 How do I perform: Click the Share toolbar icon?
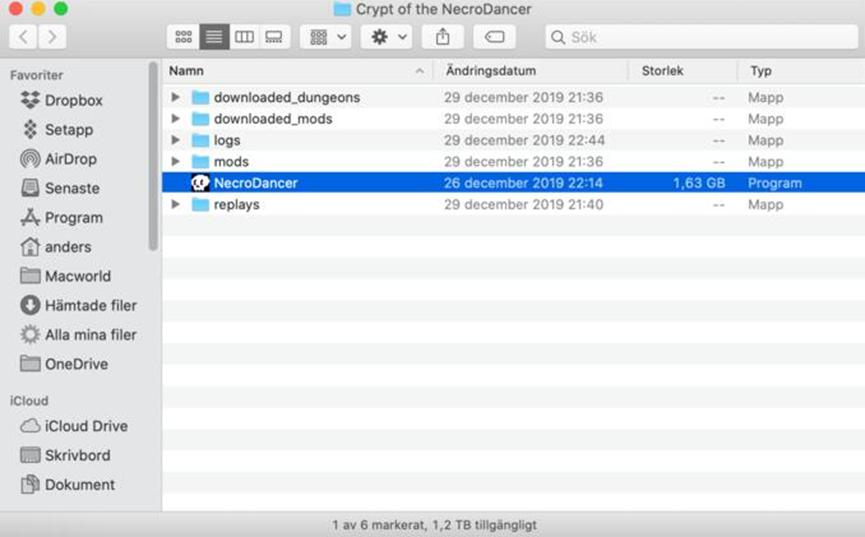tap(442, 37)
